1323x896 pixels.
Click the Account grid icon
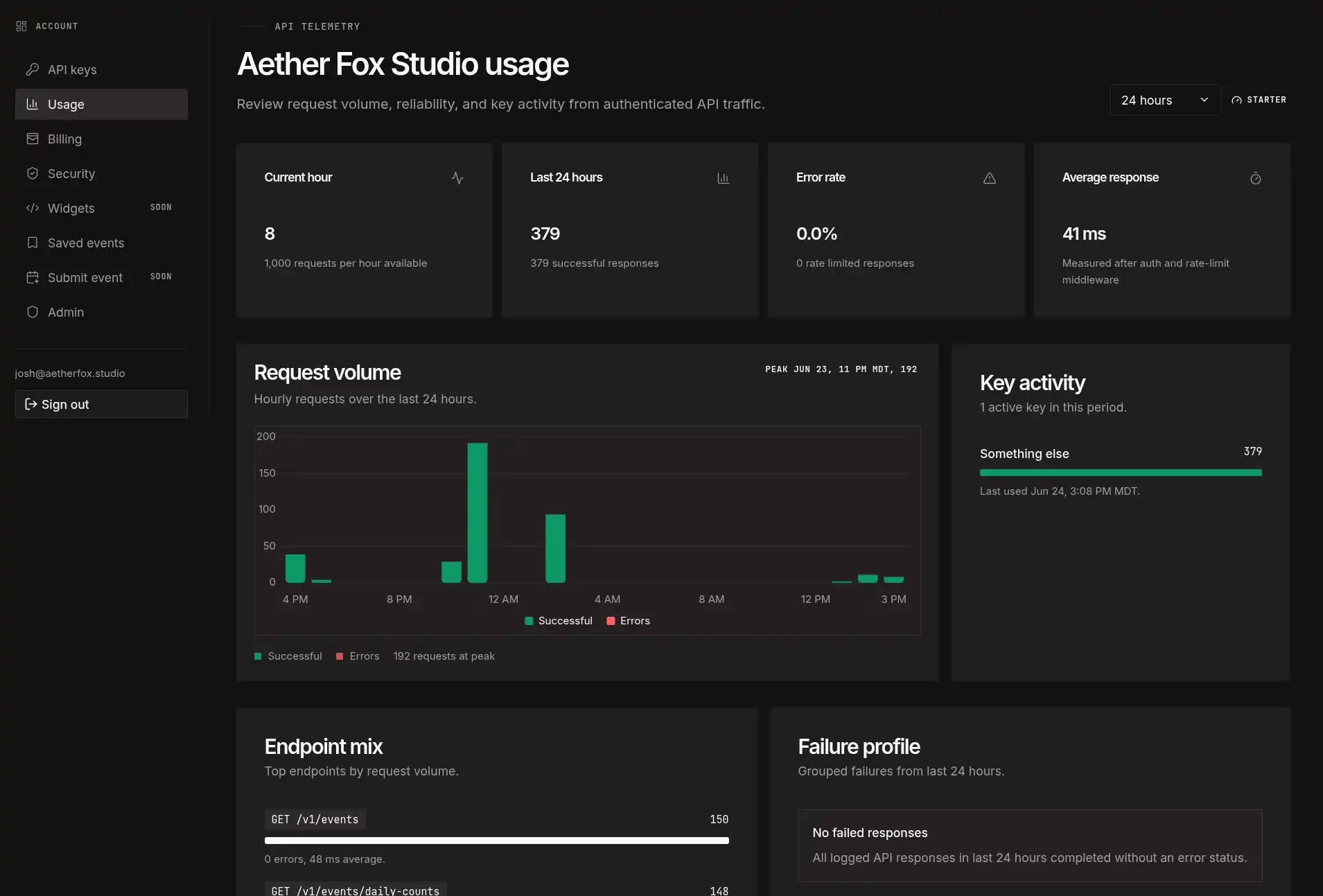(x=21, y=26)
